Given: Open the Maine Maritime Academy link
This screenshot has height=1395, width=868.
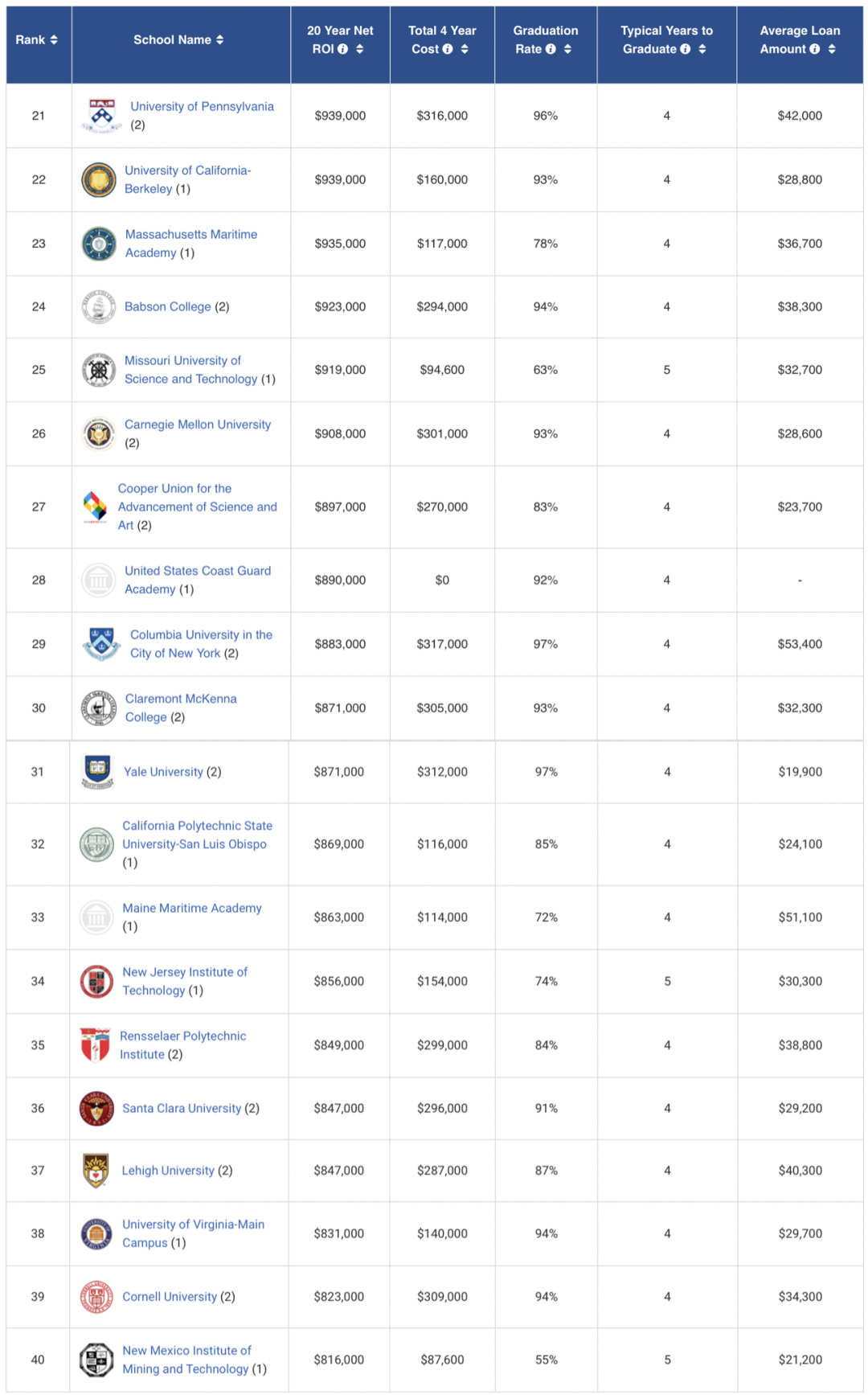Looking at the screenshot, I should coord(192,908).
